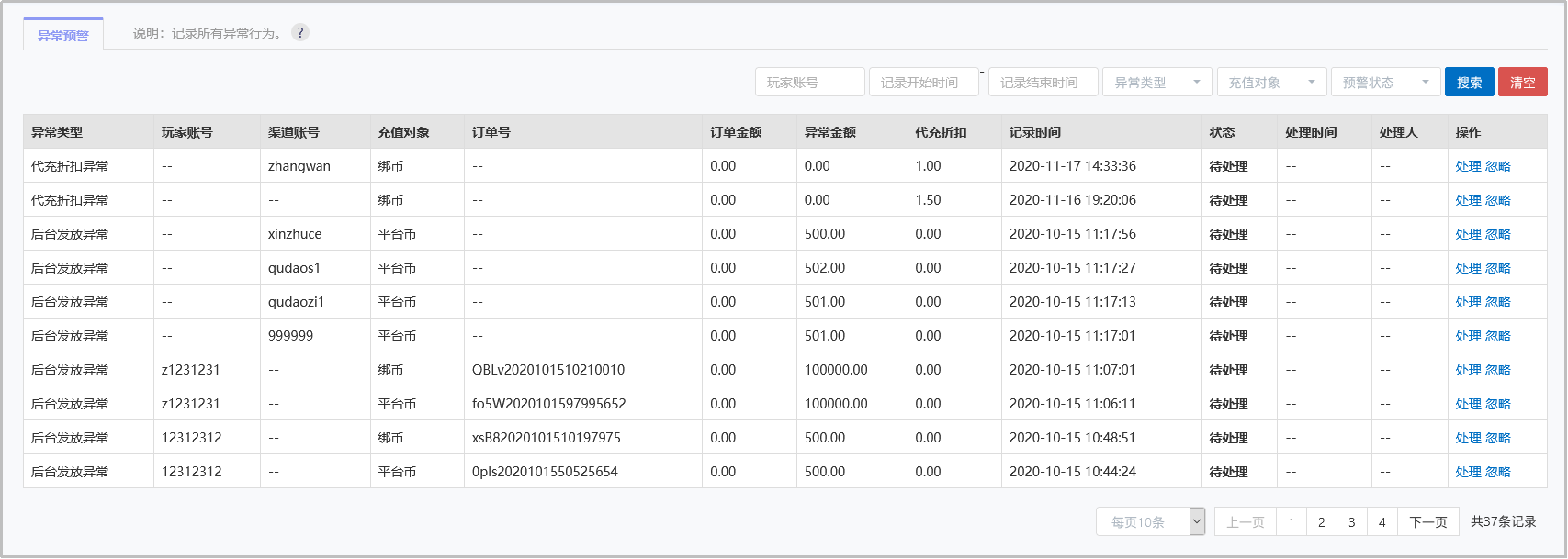Click the red 清空 button
The width and height of the screenshot is (1568, 559).
[1523, 82]
